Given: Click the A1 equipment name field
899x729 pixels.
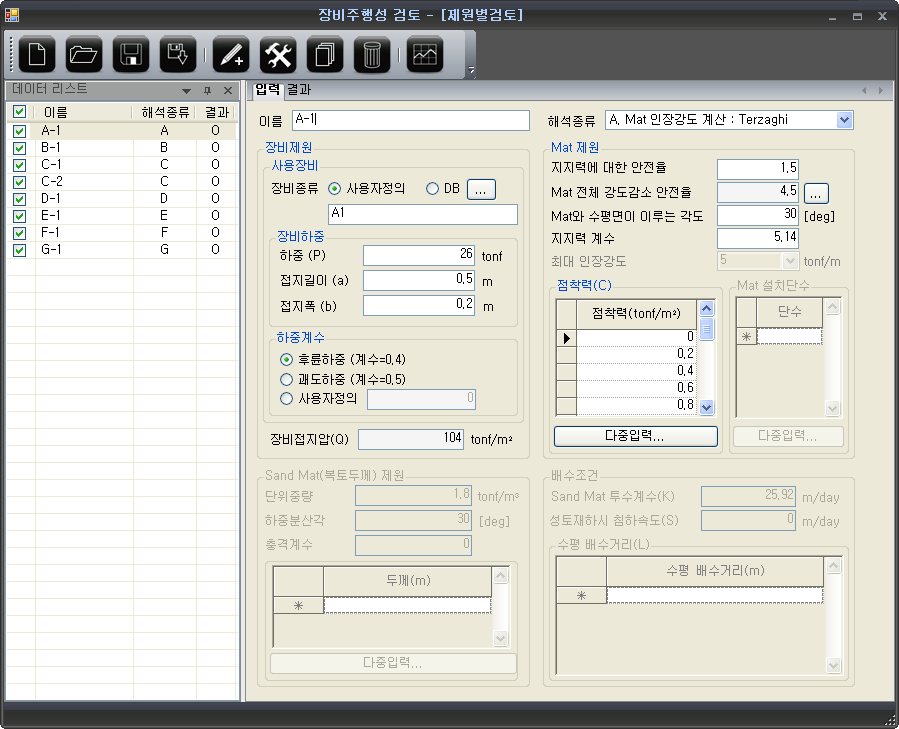Looking at the screenshot, I should pyautogui.click(x=423, y=214).
